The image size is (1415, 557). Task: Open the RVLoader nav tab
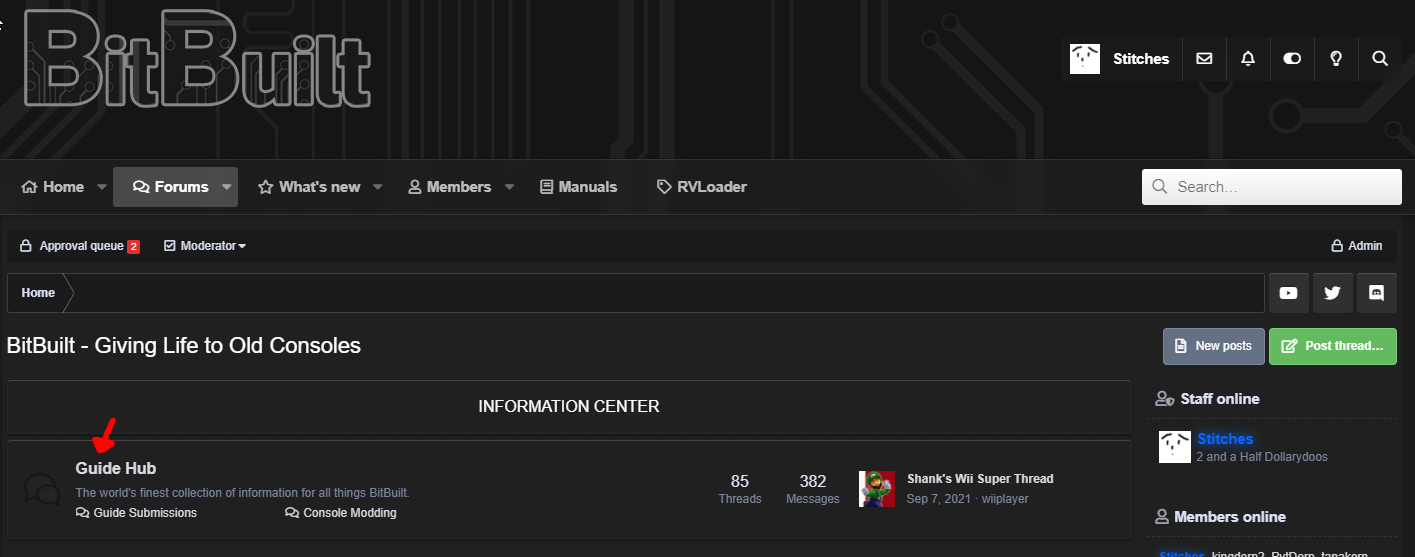(702, 187)
